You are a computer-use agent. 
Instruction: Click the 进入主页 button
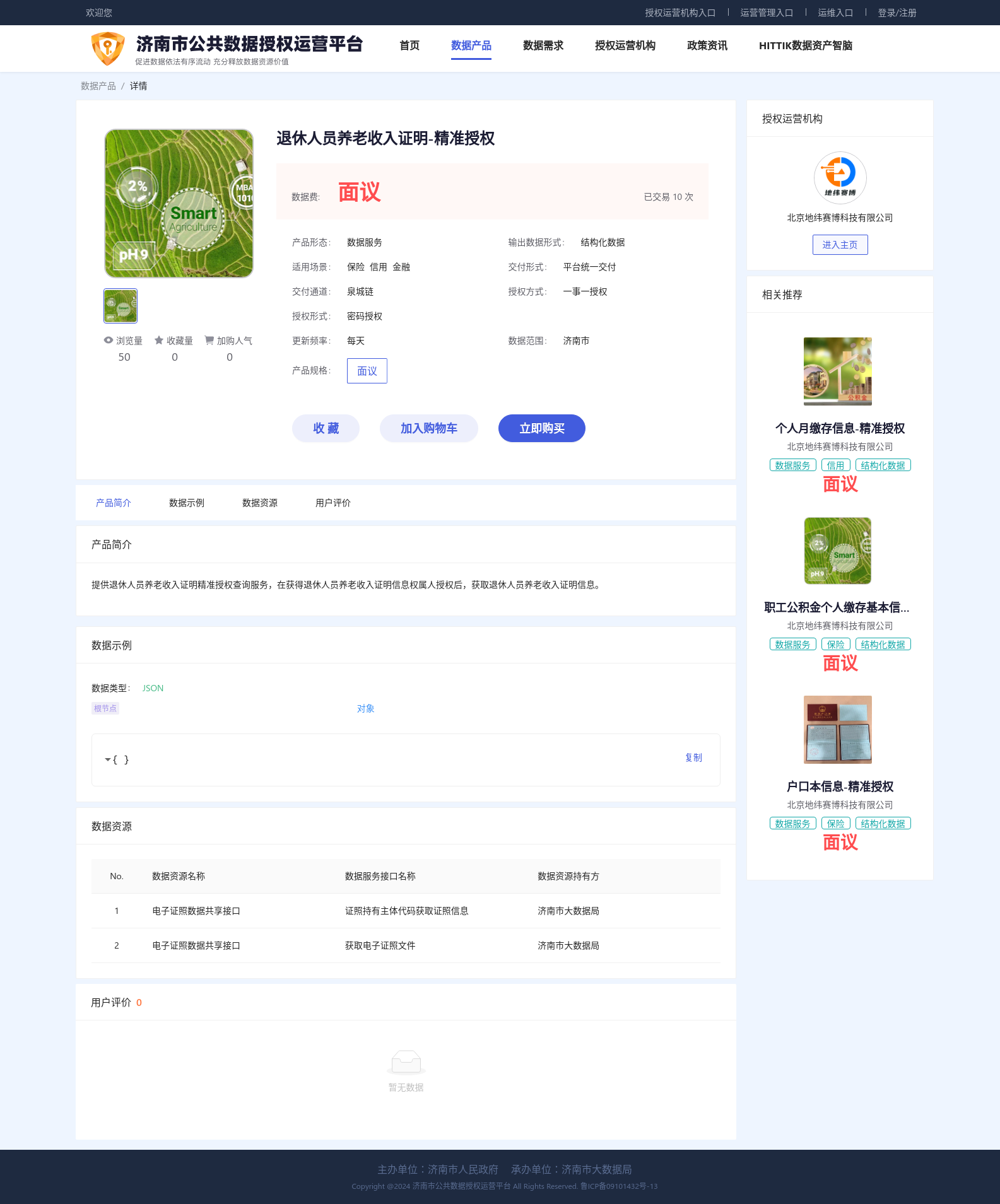pos(840,245)
